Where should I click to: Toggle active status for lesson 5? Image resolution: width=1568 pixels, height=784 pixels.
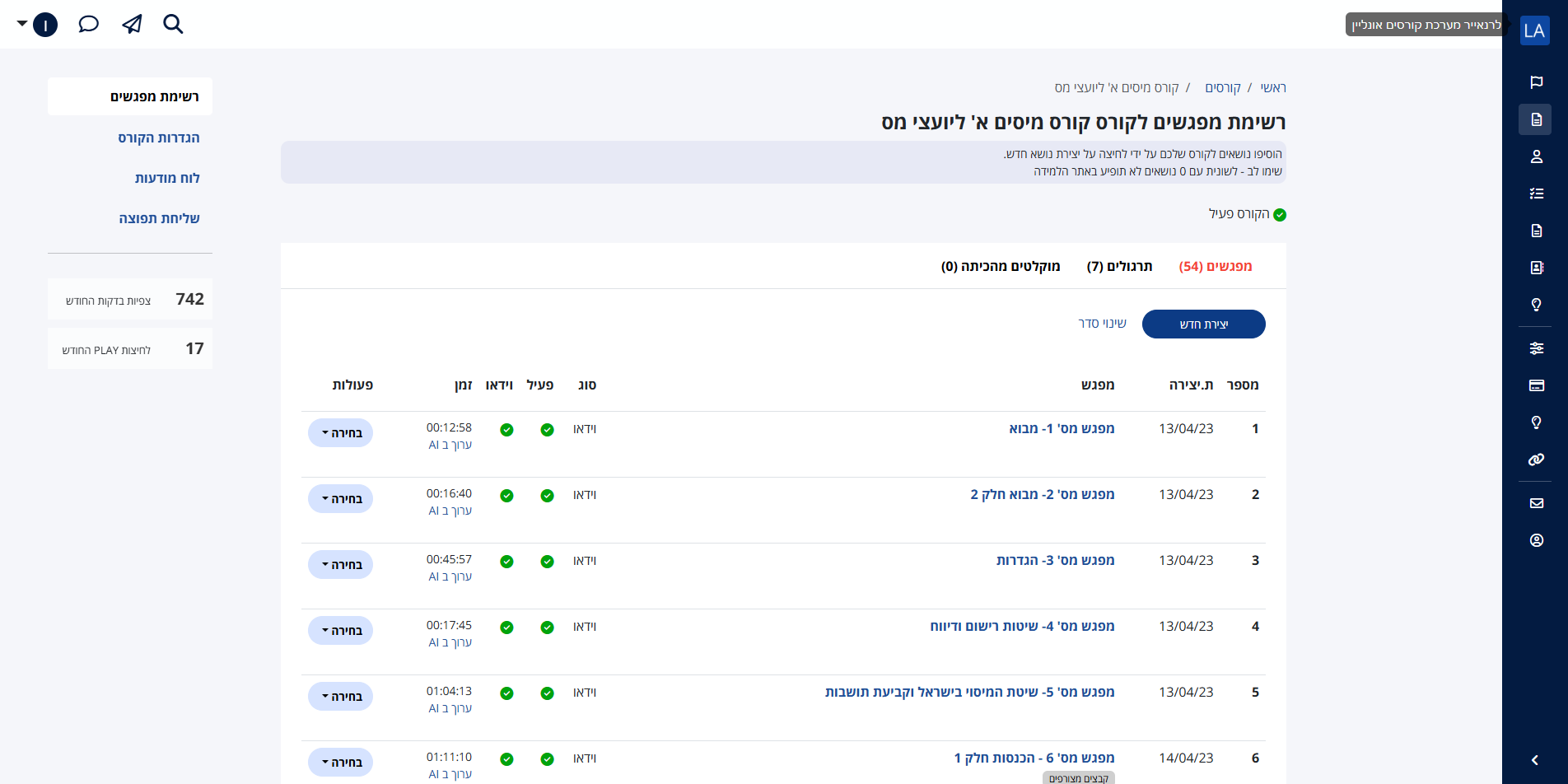pos(547,693)
